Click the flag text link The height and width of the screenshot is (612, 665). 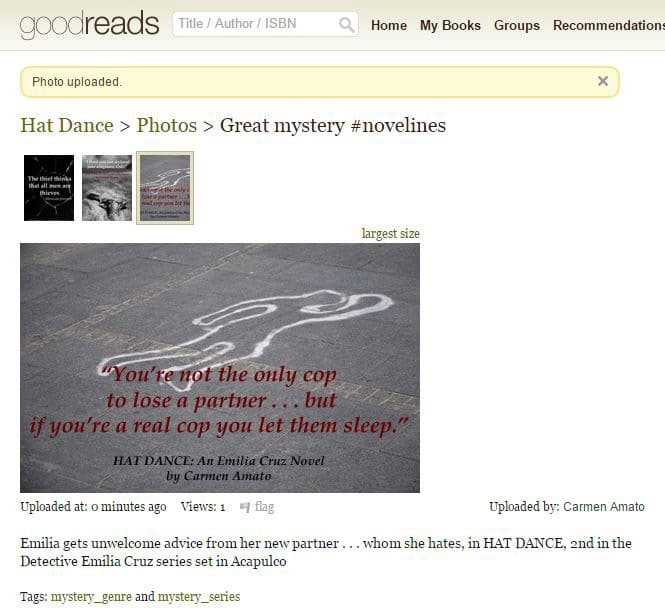pyautogui.click(x=264, y=507)
